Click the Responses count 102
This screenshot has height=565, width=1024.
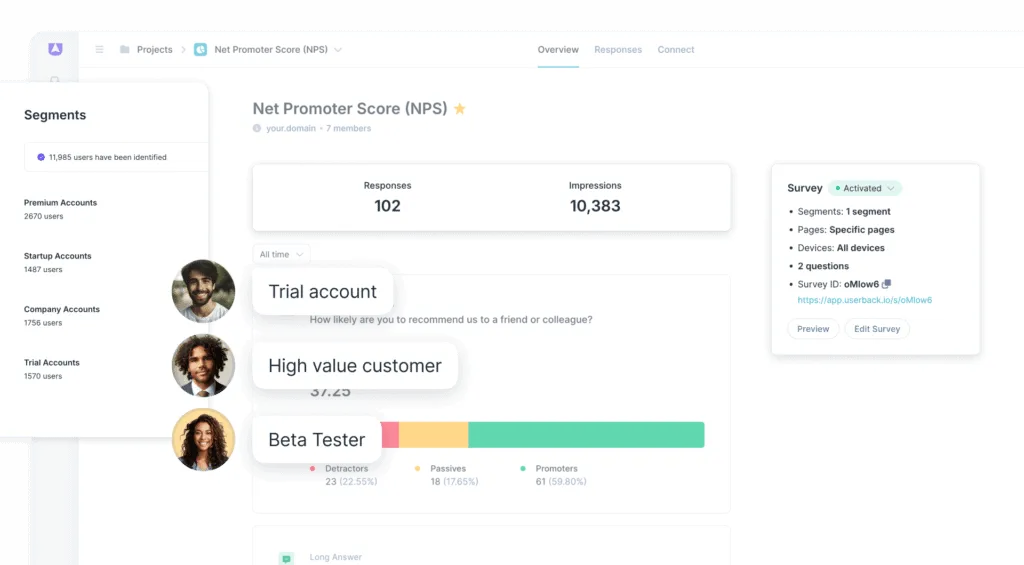point(387,206)
